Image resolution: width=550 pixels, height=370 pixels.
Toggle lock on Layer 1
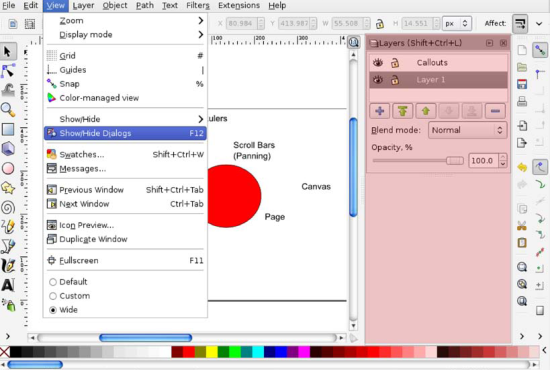tap(395, 80)
